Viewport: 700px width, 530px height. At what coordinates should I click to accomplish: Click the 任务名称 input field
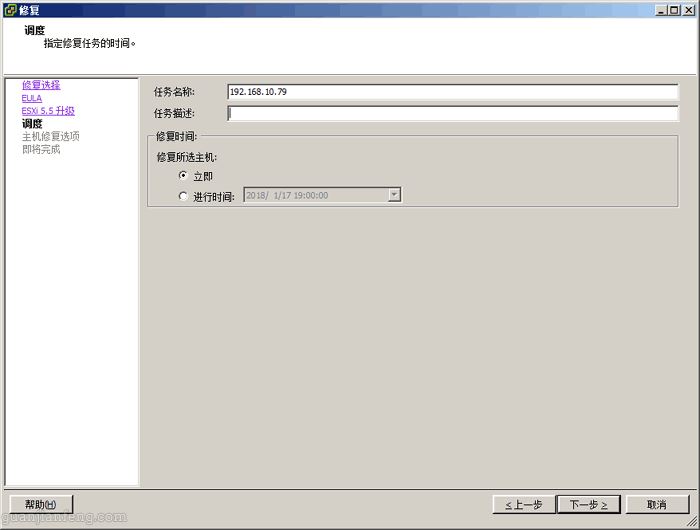coord(453,92)
